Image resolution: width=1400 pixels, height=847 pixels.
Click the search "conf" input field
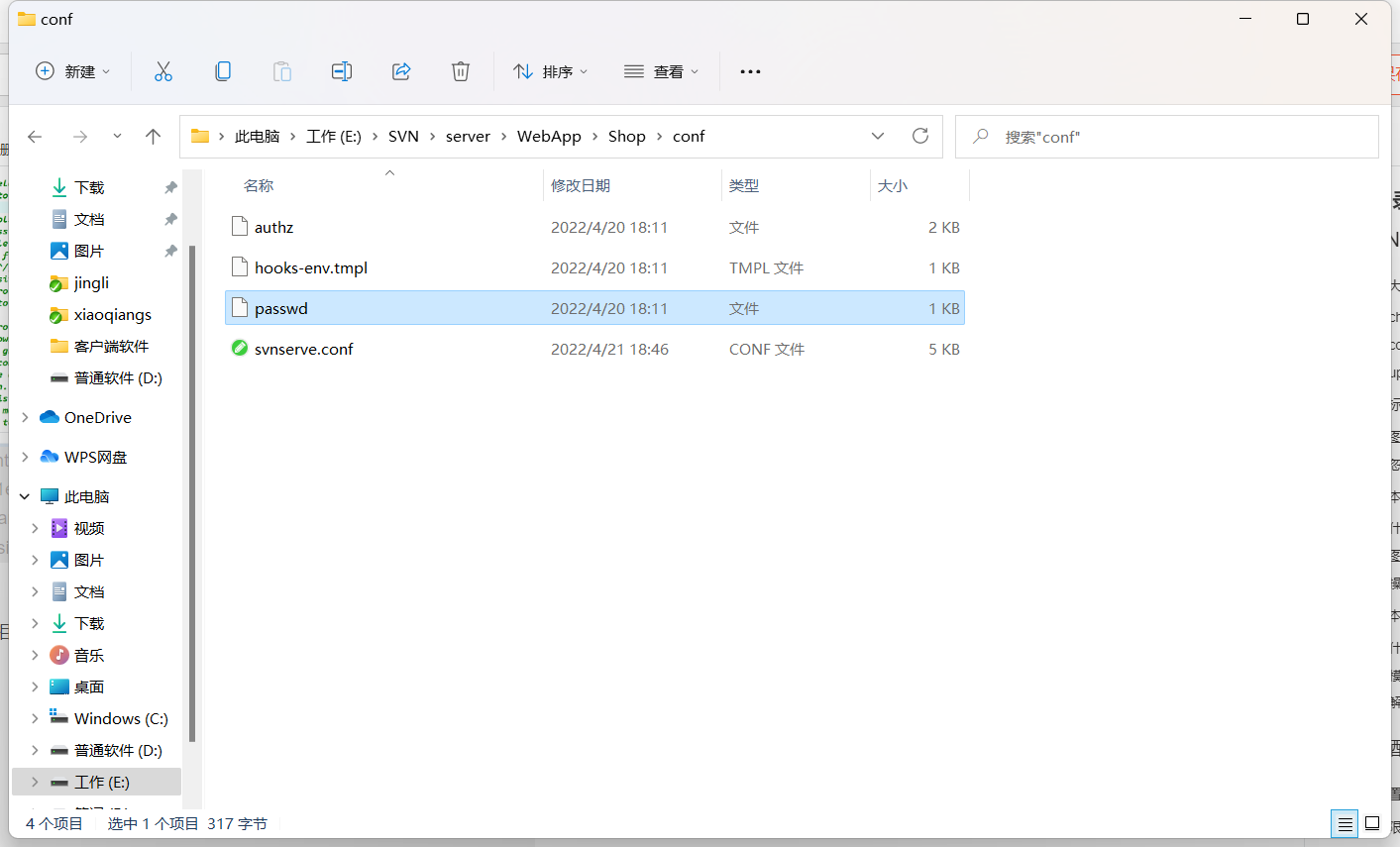pyautogui.click(x=1167, y=137)
